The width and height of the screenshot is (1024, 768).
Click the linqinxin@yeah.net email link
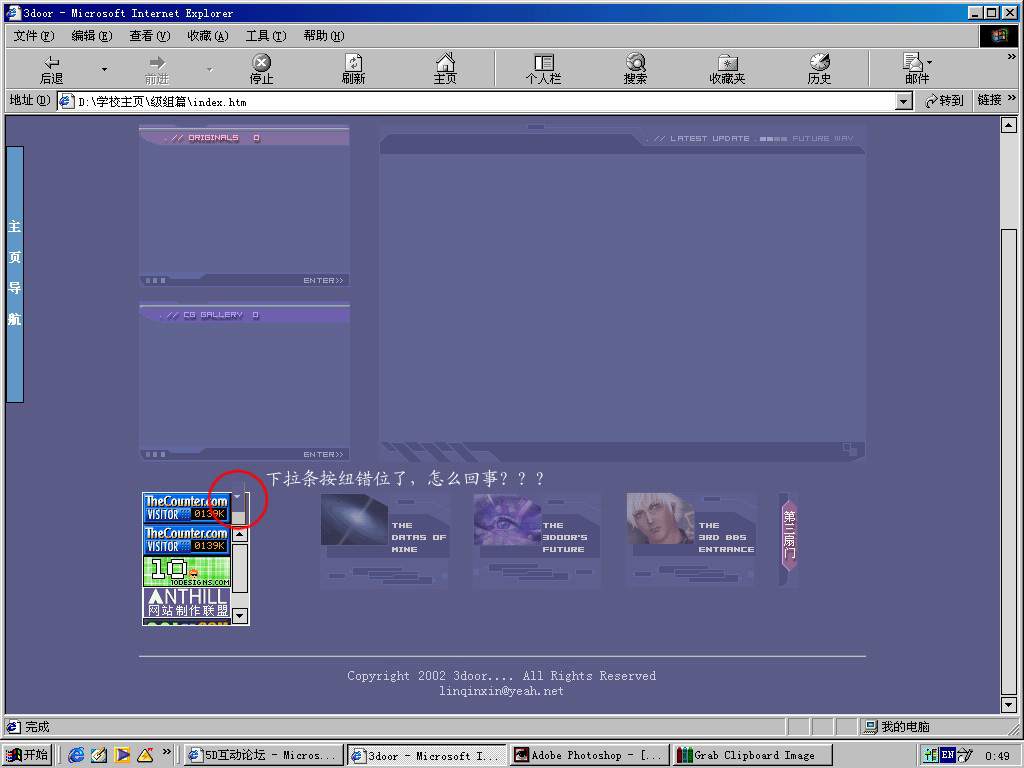[x=501, y=691]
